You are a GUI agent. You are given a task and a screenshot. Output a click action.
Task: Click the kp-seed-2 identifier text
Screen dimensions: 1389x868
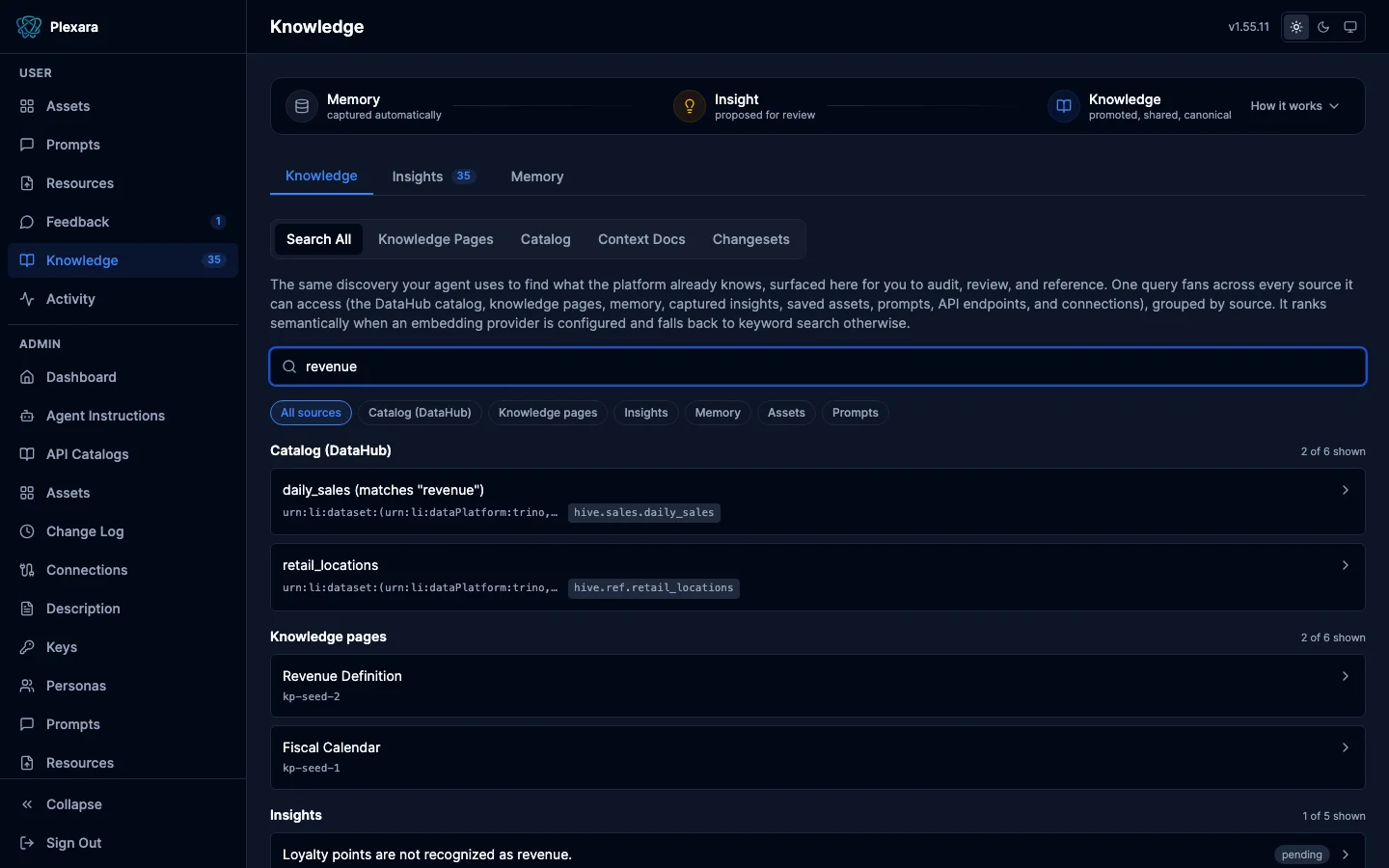coord(312,696)
